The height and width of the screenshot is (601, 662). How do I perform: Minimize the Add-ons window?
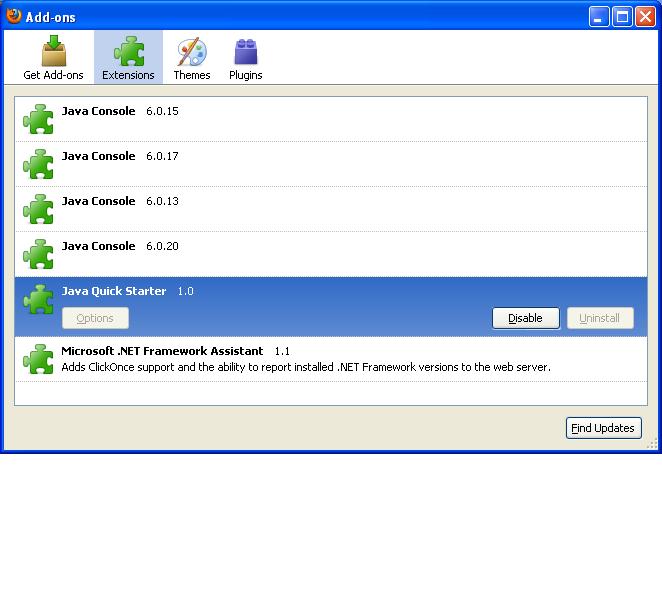coord(599,17)
